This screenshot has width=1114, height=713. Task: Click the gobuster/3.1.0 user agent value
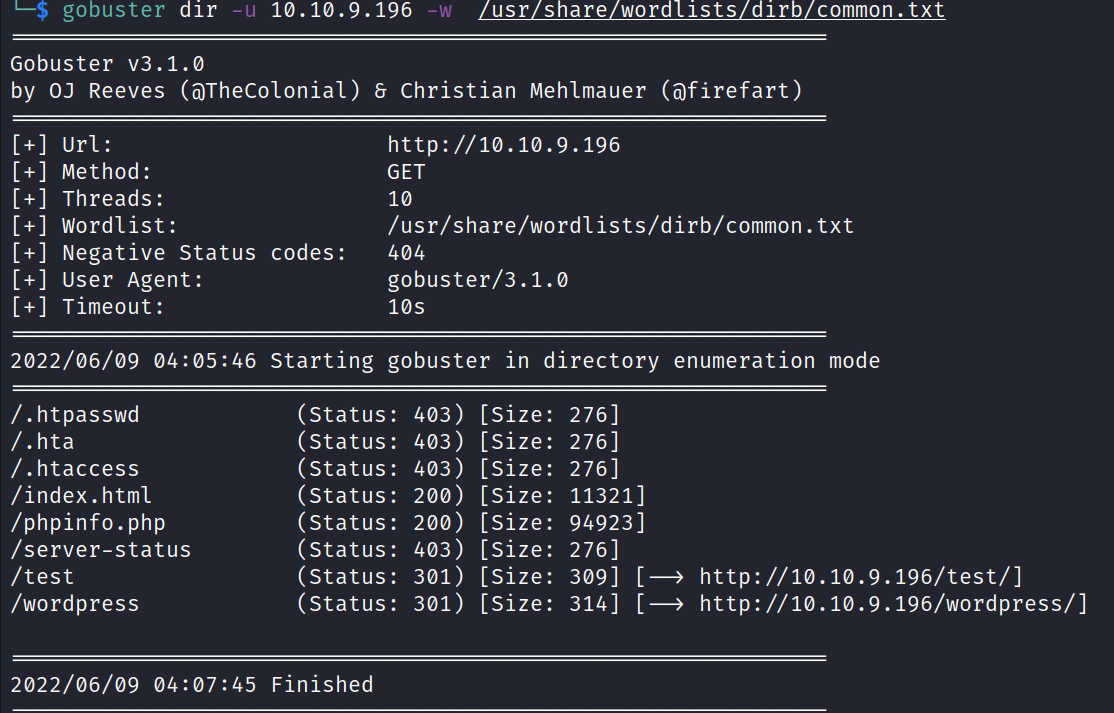click(x=478, y=280)
